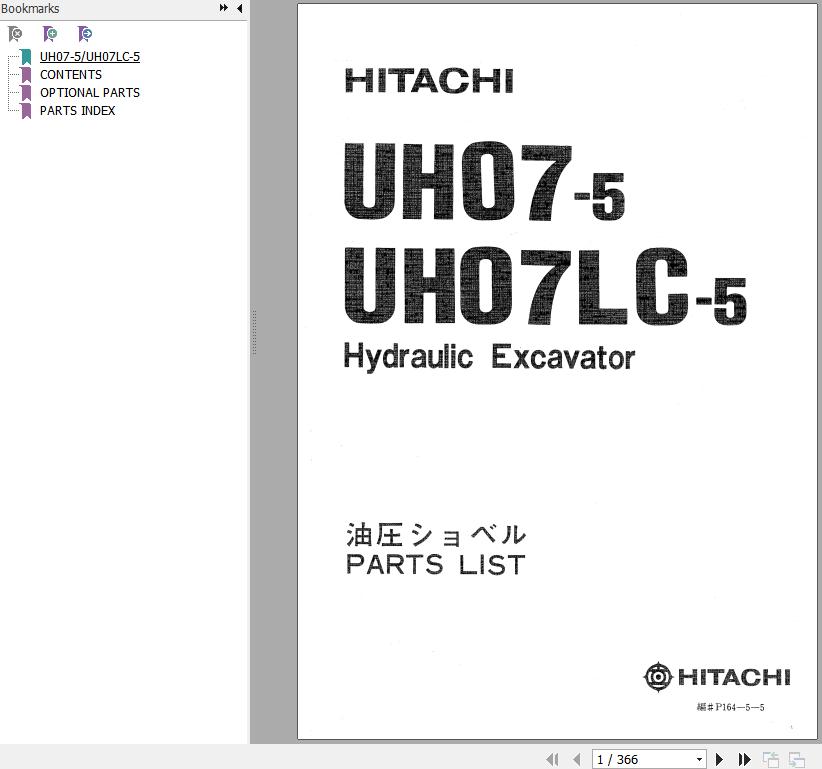Click the previous view icon in status bar
The width and height of the screenshot is (822, 769).
(771, 759)
